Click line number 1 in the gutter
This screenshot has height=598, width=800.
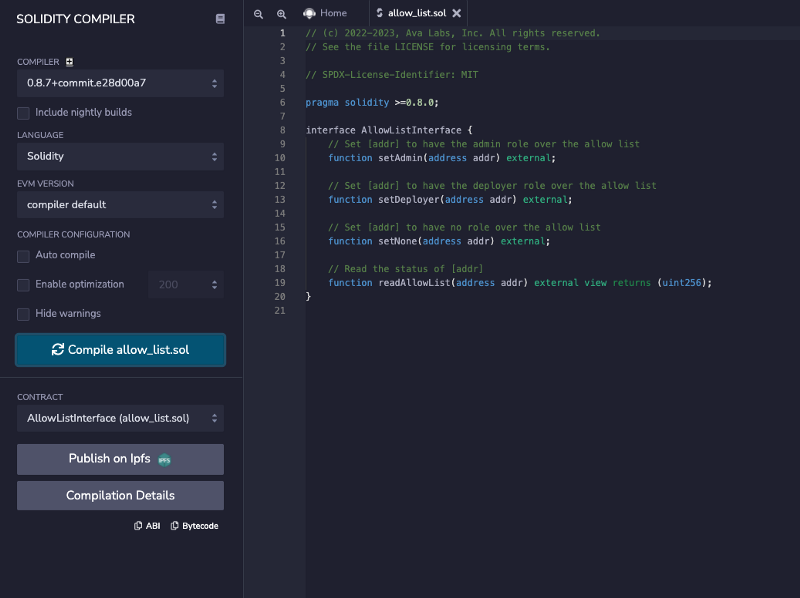tap(283, 33)
